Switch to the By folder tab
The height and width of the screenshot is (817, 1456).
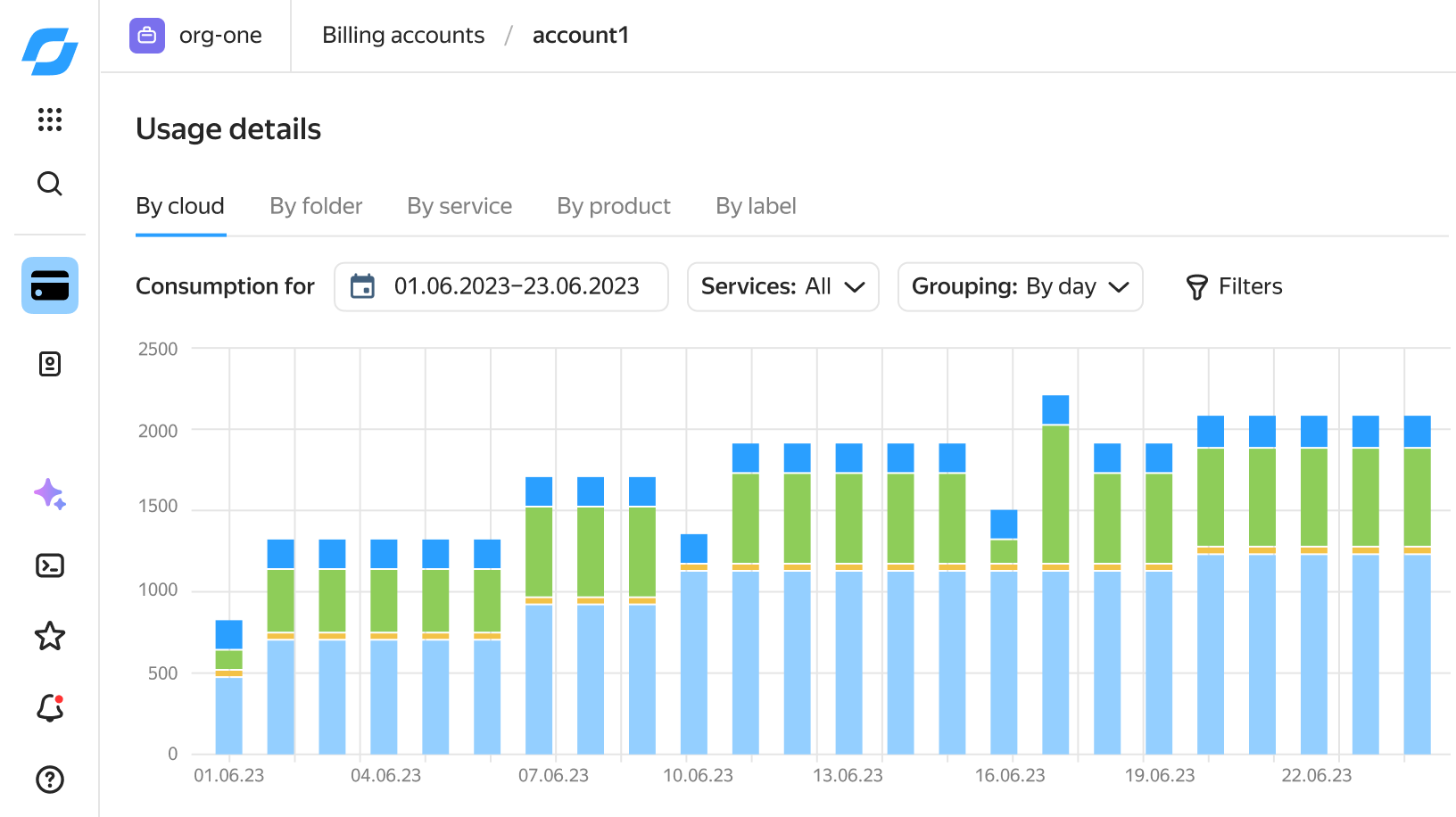pyautogui.click(x=316, y=206)
